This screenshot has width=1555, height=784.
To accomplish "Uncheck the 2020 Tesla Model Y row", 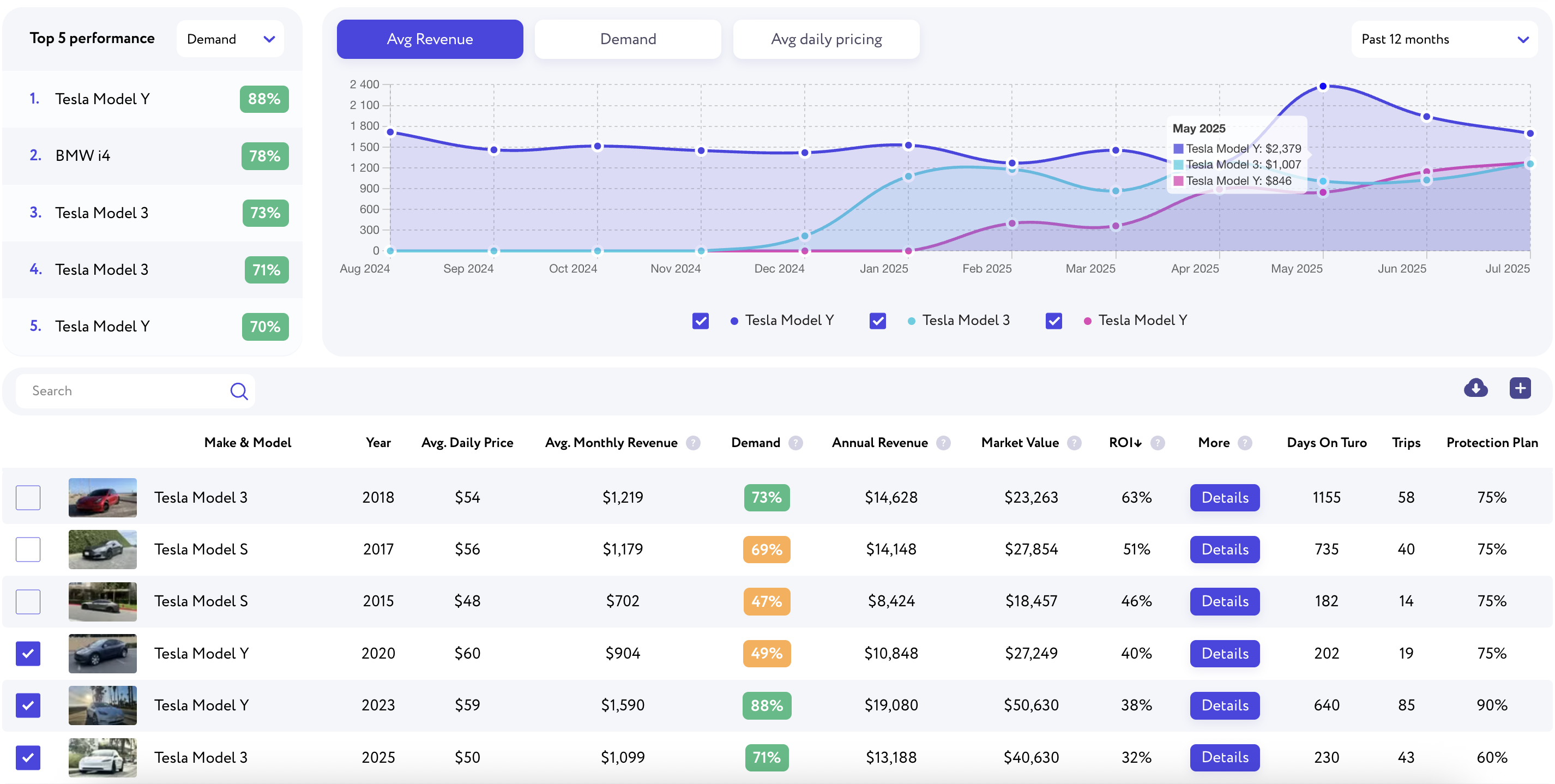I will pyautogui.click(x=28, y=654).
